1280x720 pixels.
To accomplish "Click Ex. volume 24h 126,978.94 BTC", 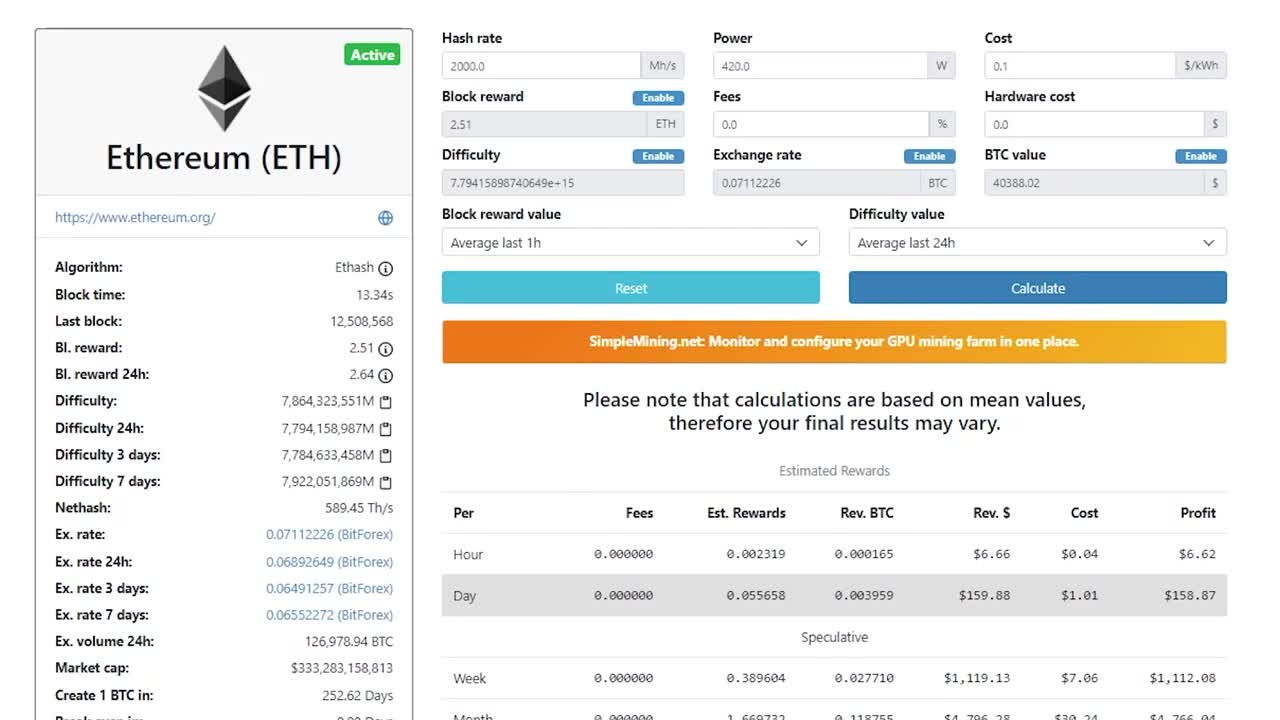I will pos(349,642).
